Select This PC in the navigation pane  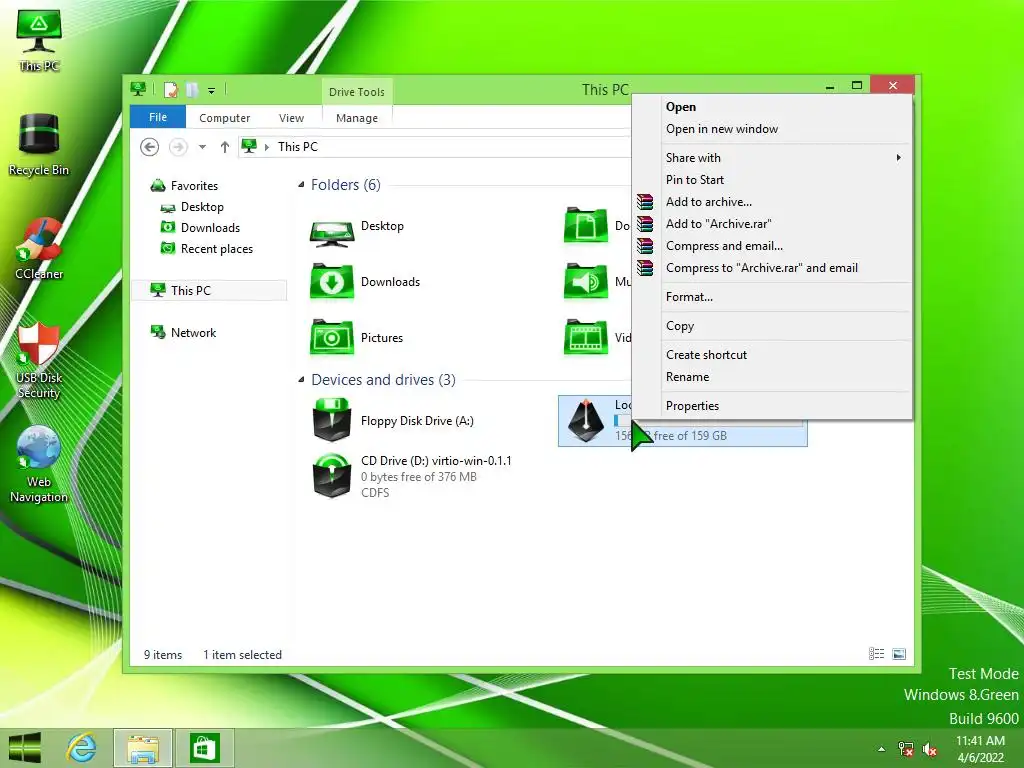point(209,290)
